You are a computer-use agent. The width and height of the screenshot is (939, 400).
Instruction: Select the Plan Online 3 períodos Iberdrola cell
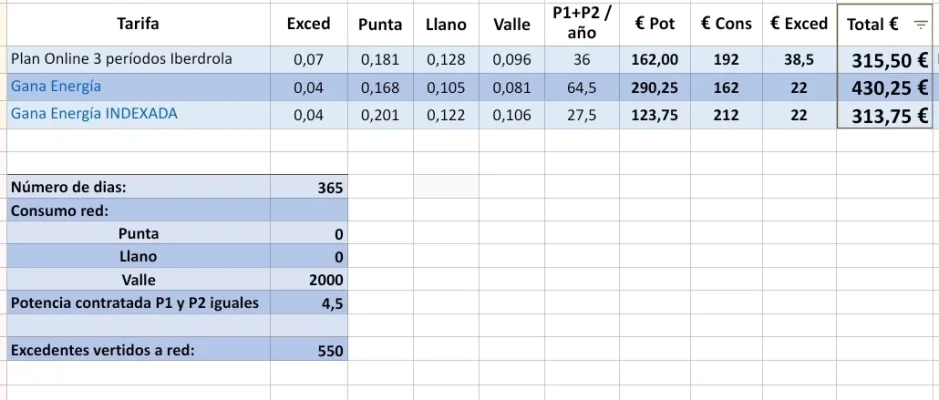pos(138,59)
